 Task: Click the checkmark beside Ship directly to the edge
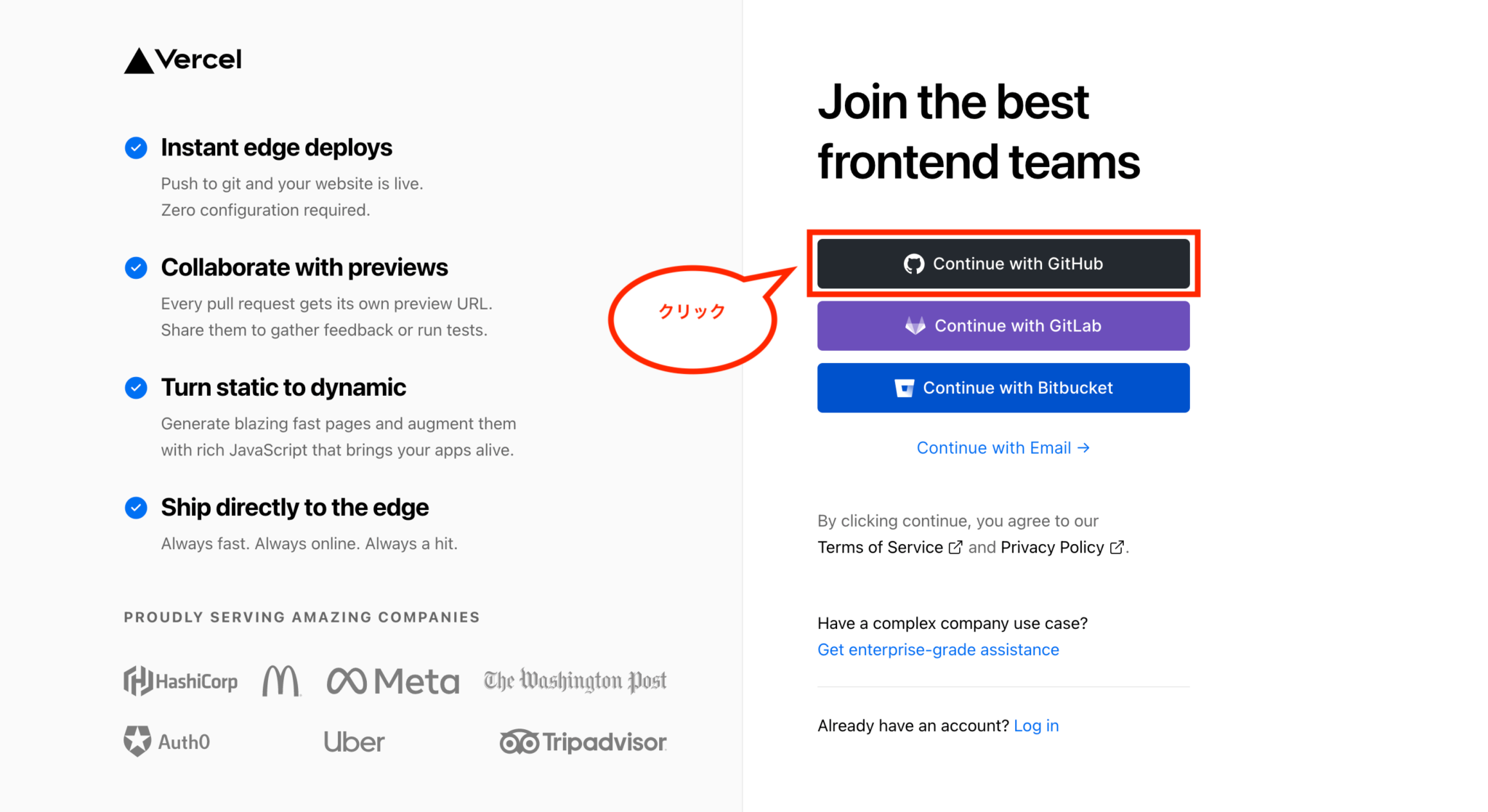pyautogui.click(x=136, y=508)
